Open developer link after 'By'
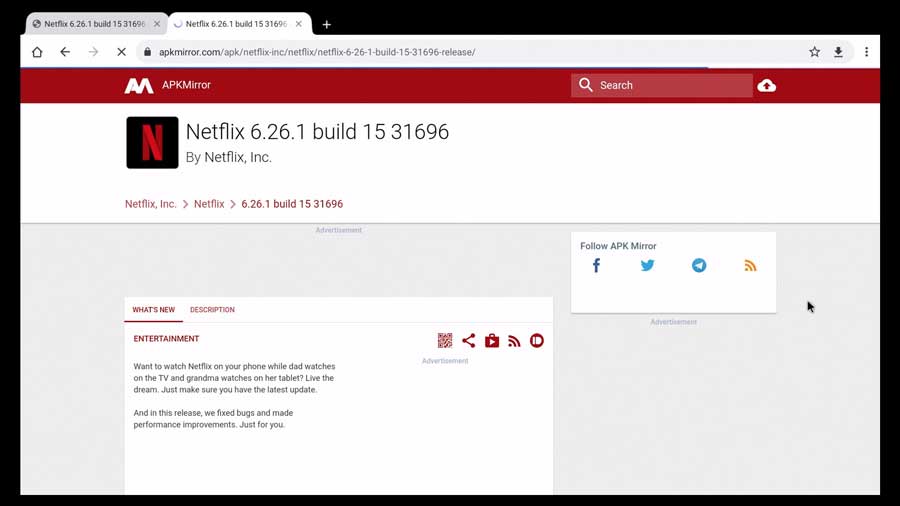 (238, 157)
